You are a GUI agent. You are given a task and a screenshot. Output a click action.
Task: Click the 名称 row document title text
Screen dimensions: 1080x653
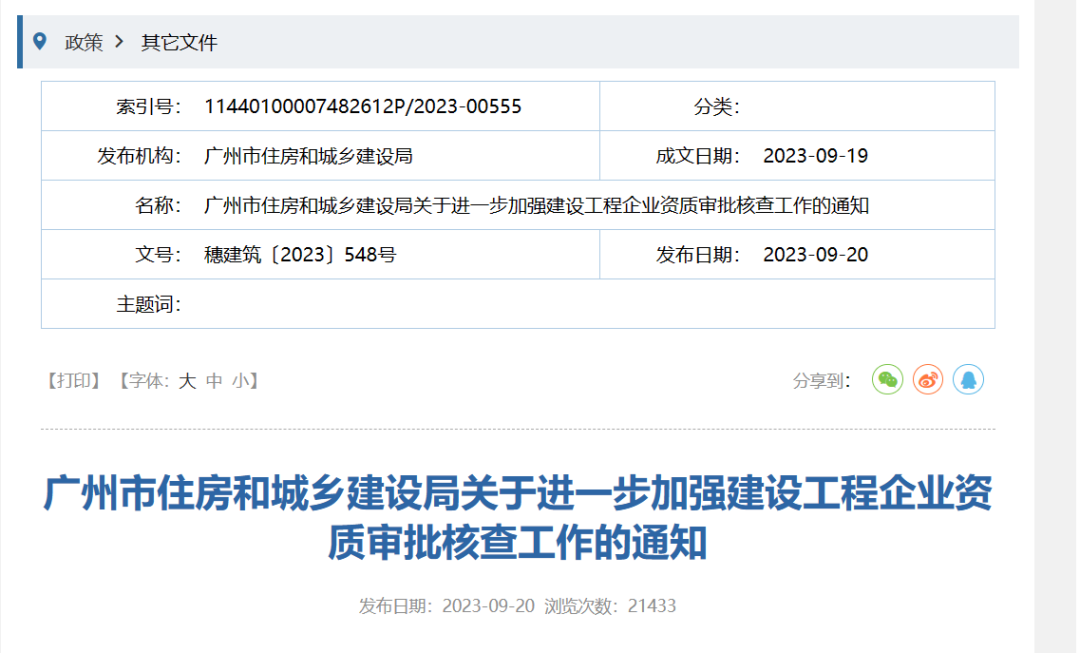(x=537, y=205)
